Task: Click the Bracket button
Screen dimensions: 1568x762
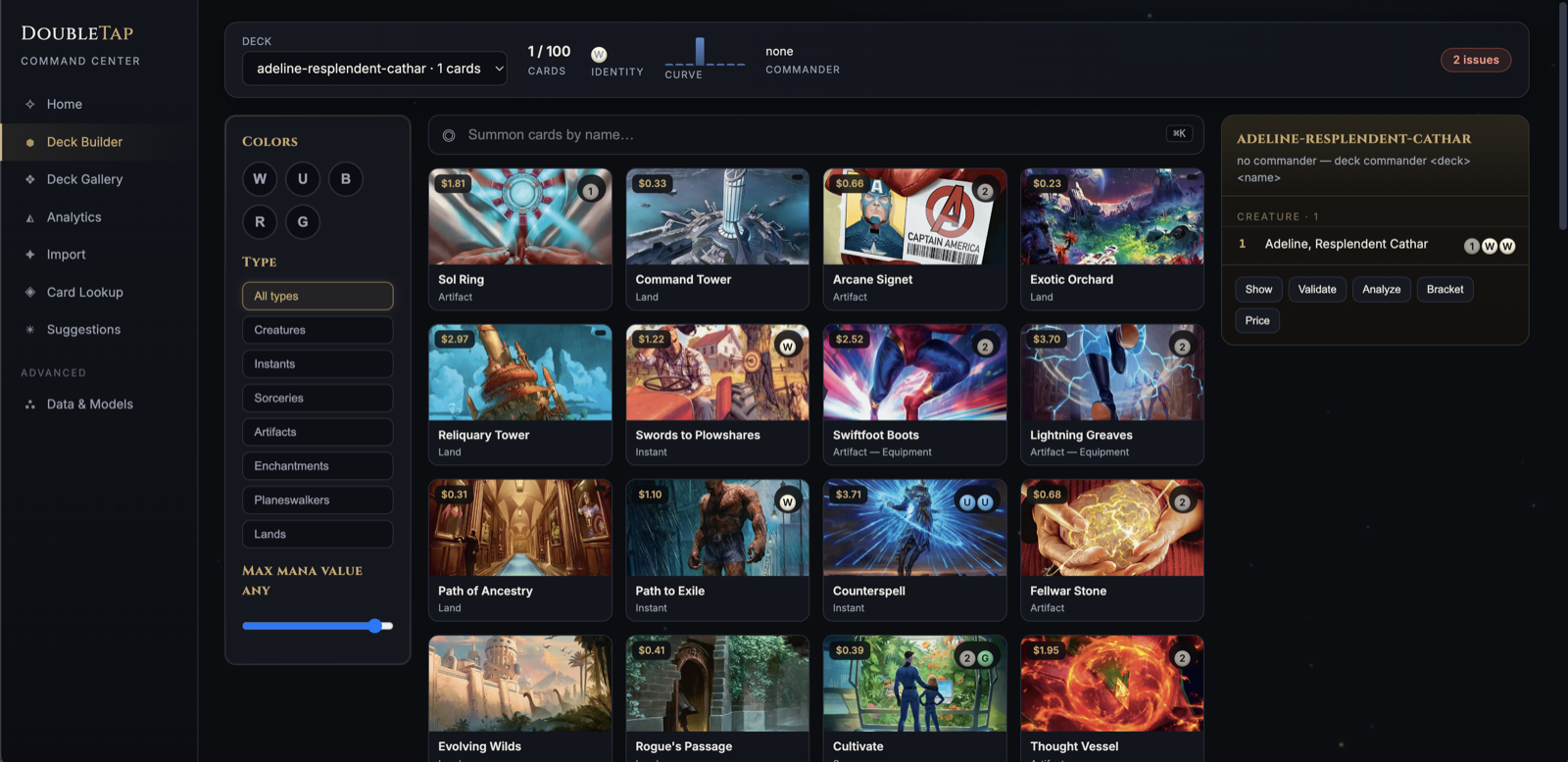Action: 1445,289
